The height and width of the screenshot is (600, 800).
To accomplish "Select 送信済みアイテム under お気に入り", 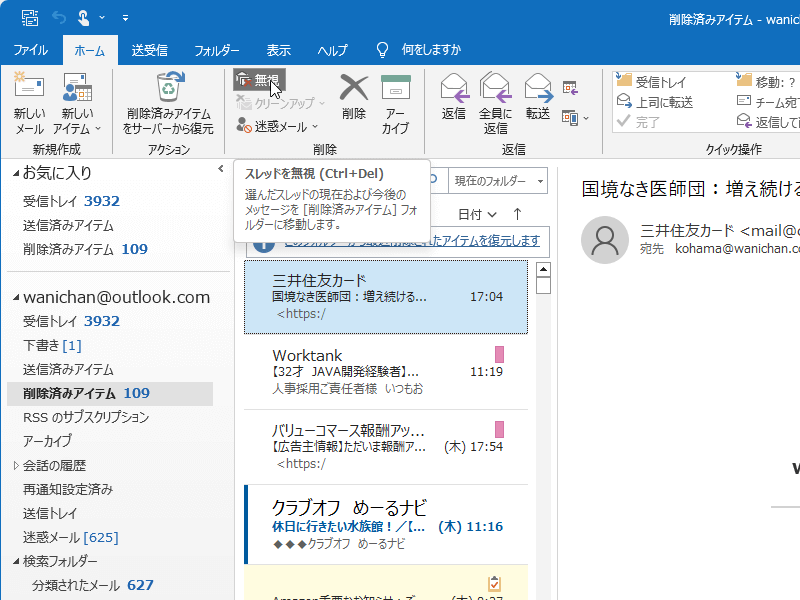I will click(68, 225).
